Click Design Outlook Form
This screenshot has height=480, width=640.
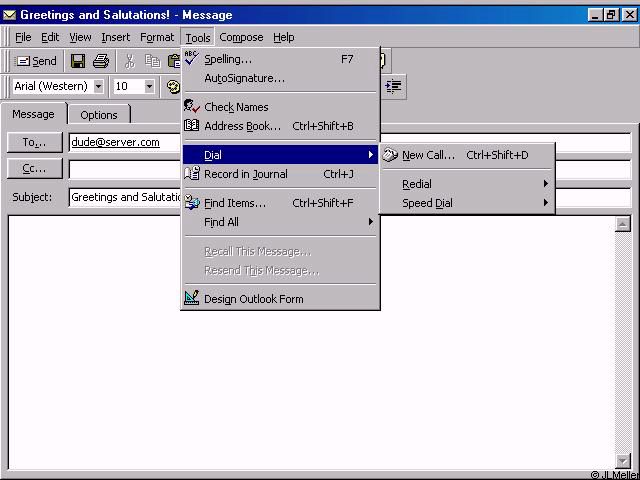(280, 299)
